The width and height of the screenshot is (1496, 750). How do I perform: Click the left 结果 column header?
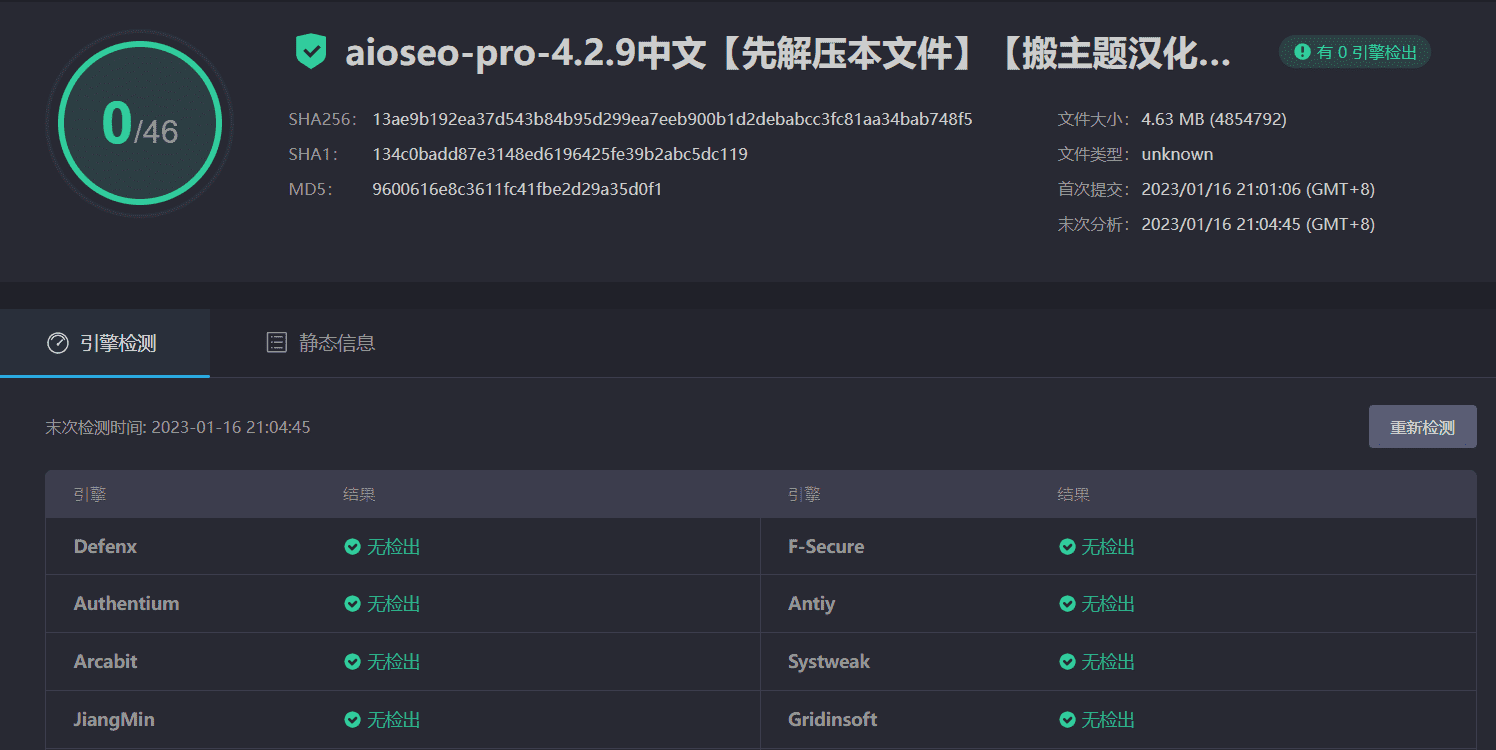(x=359, y=494)
